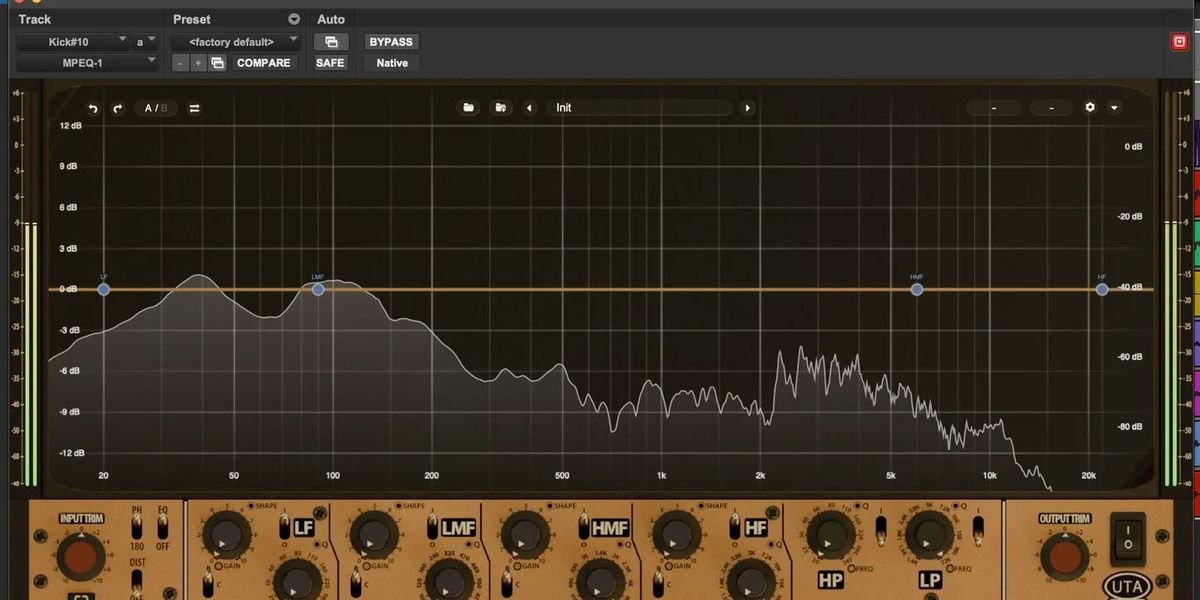Open the plugin settings gear
Image resolution: width=1200 pixels, height=600 pixels.
click(x=1090, y=107)
